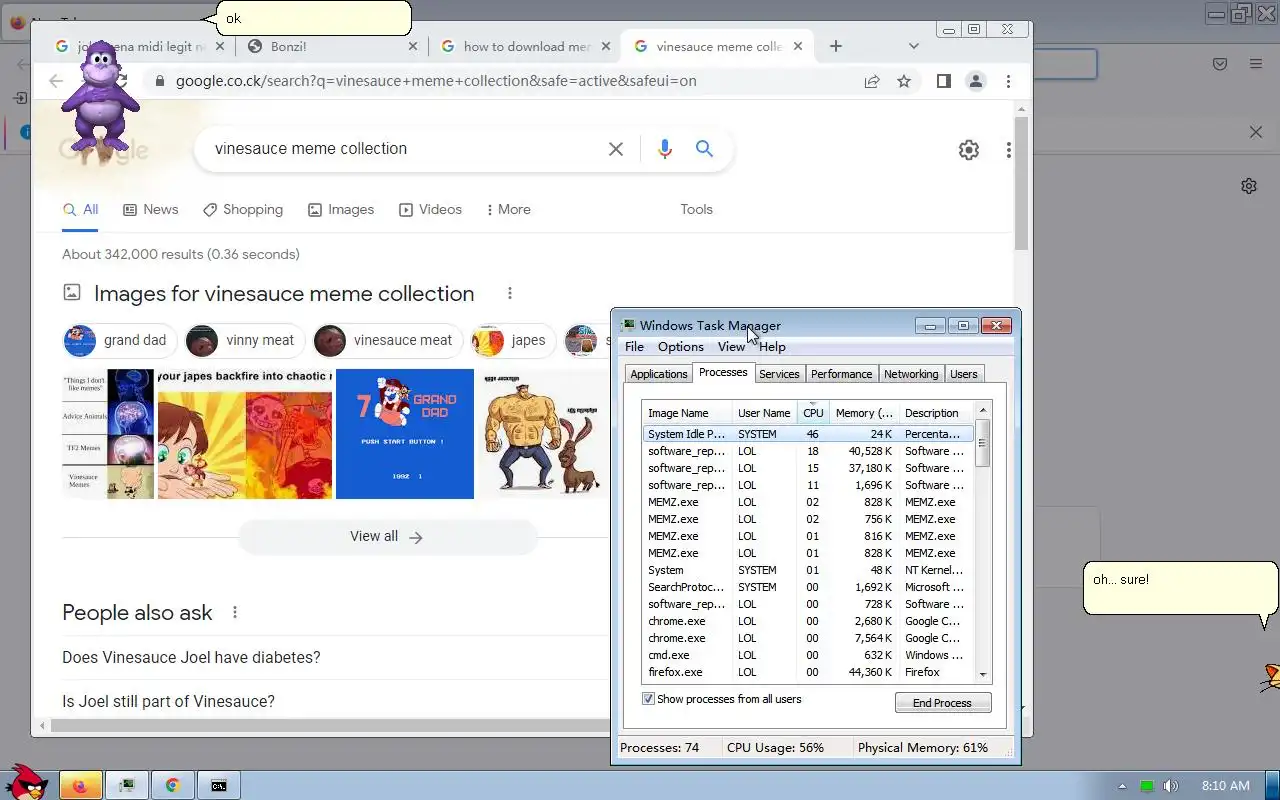Open Chrome profile avatar
Viewport: 1280px width, 800px height.
[976, 81]
